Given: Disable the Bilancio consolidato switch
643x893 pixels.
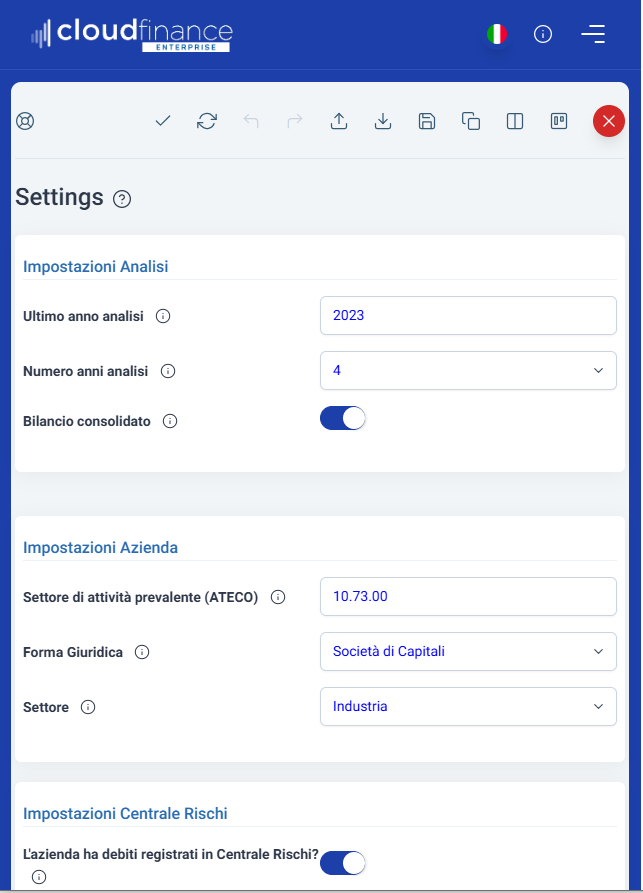Looking at the screenshot, I should 342,418.
